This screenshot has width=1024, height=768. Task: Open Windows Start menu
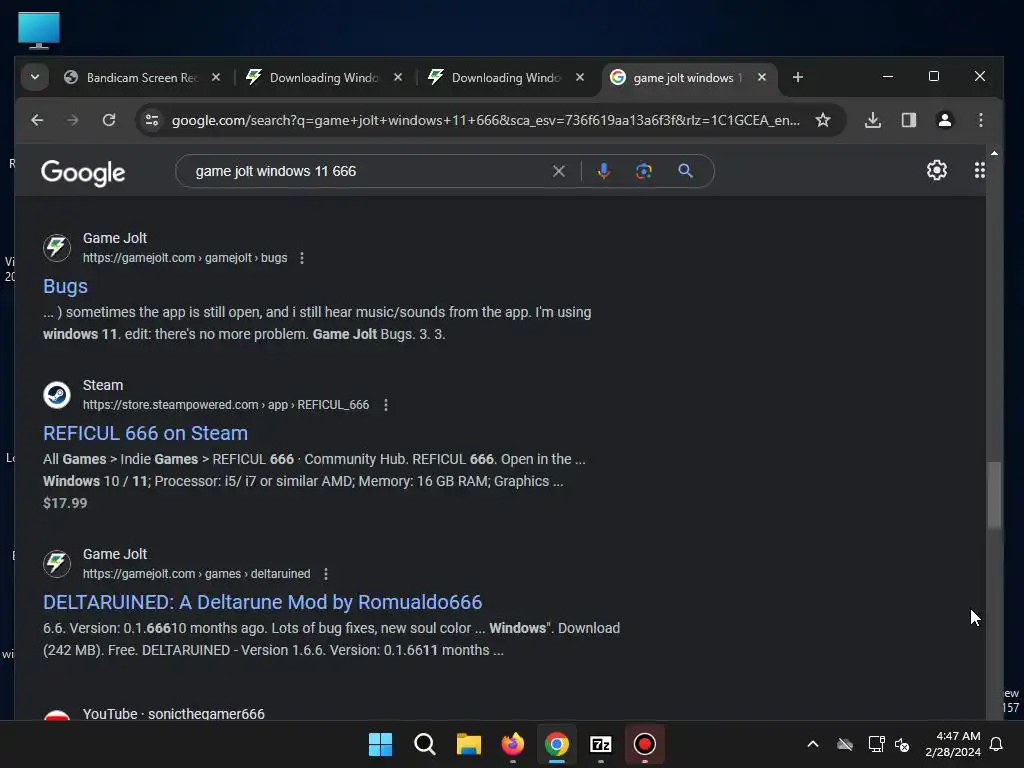point(380,744)
